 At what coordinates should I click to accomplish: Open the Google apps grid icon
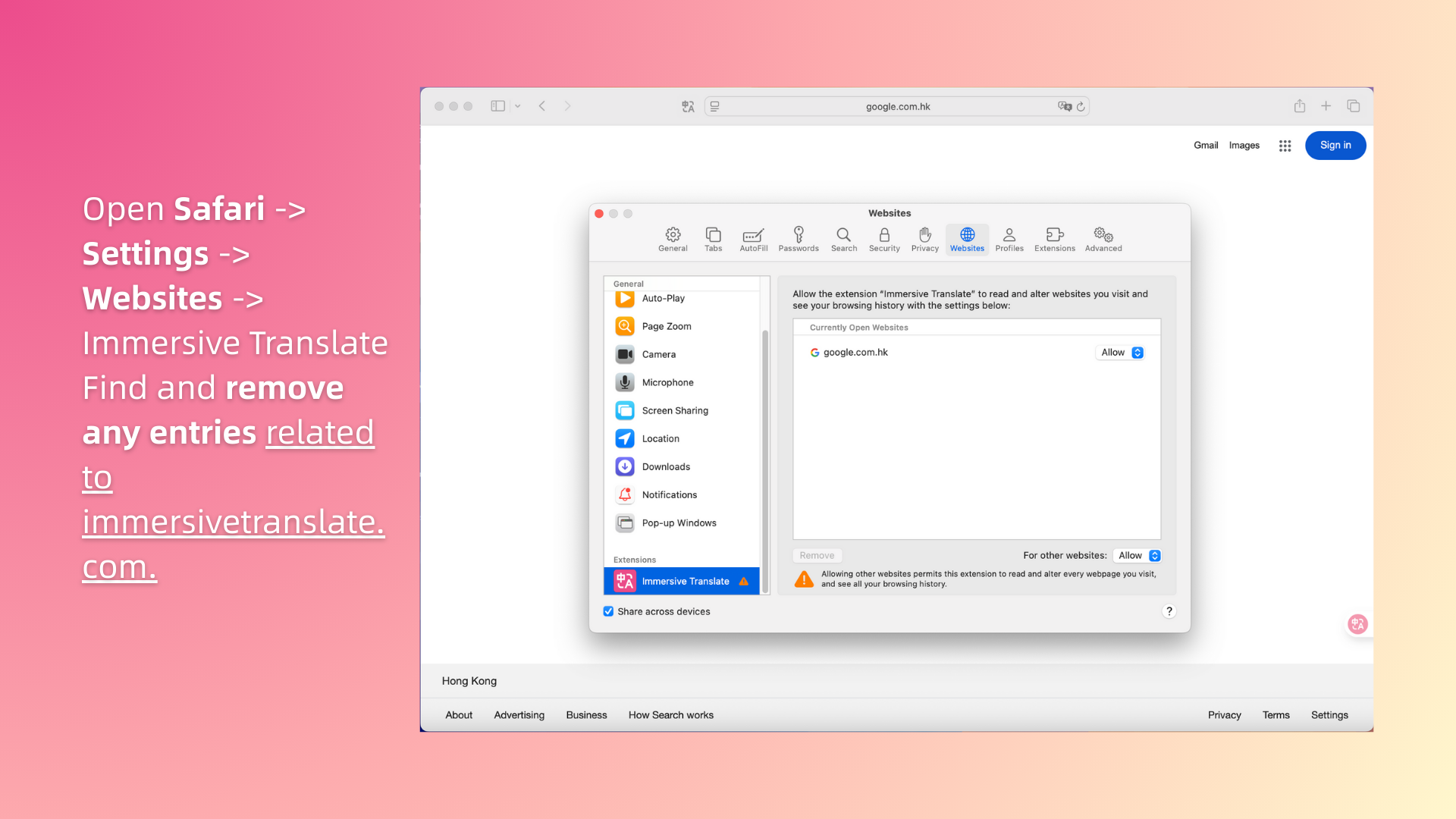point(1285,146)
